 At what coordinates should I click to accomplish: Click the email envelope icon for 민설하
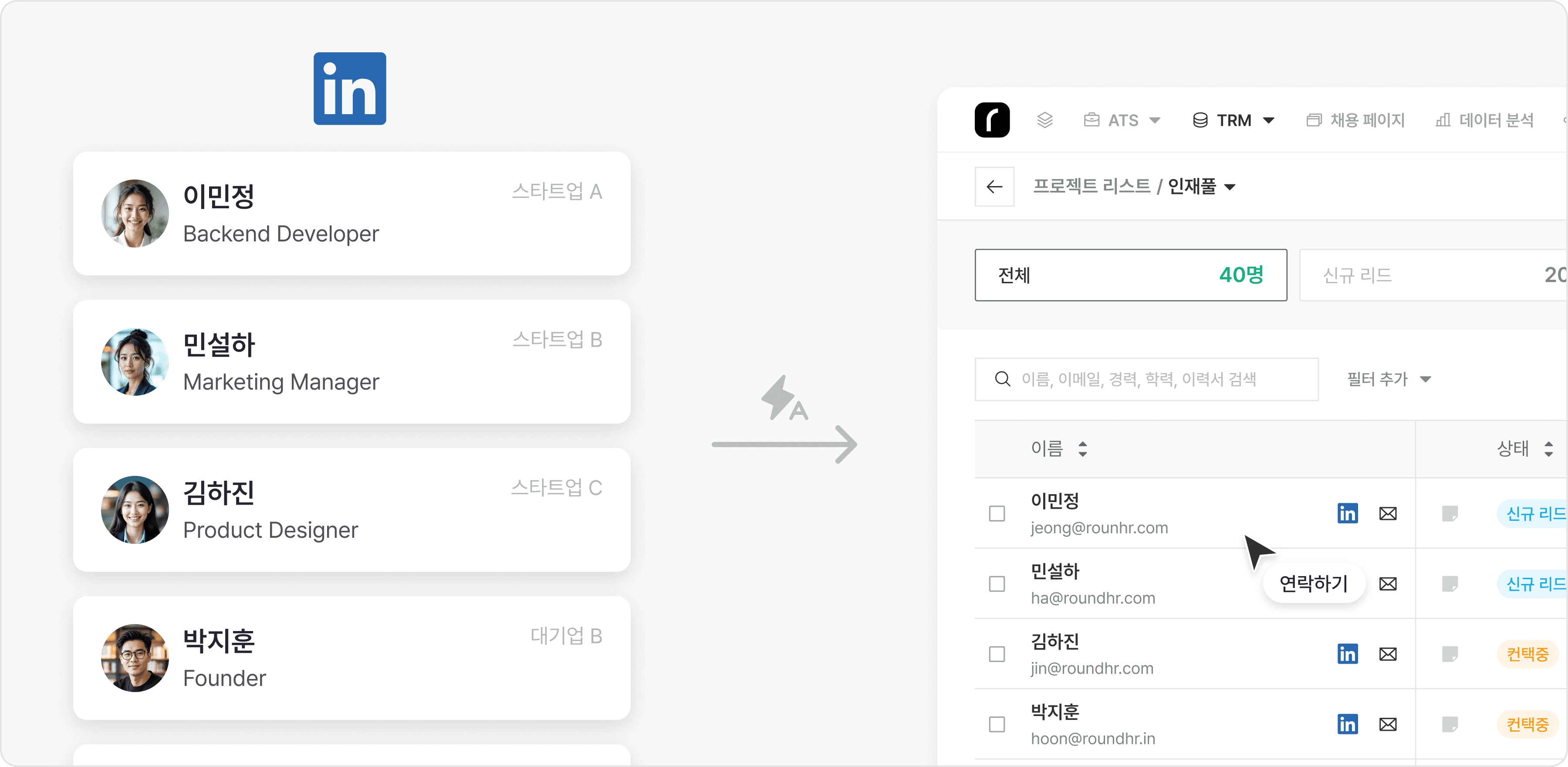click(1388, 584)
